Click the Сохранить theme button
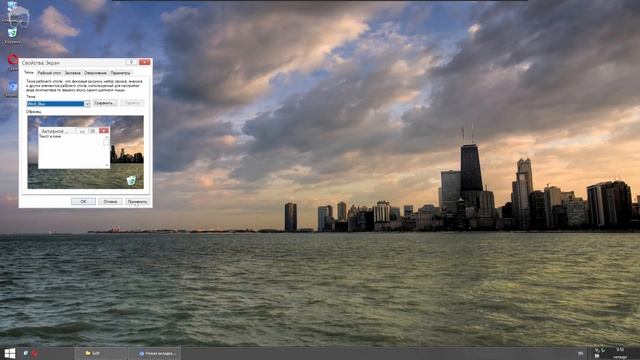This screenshot has height=360, width=640. [105, 103]
